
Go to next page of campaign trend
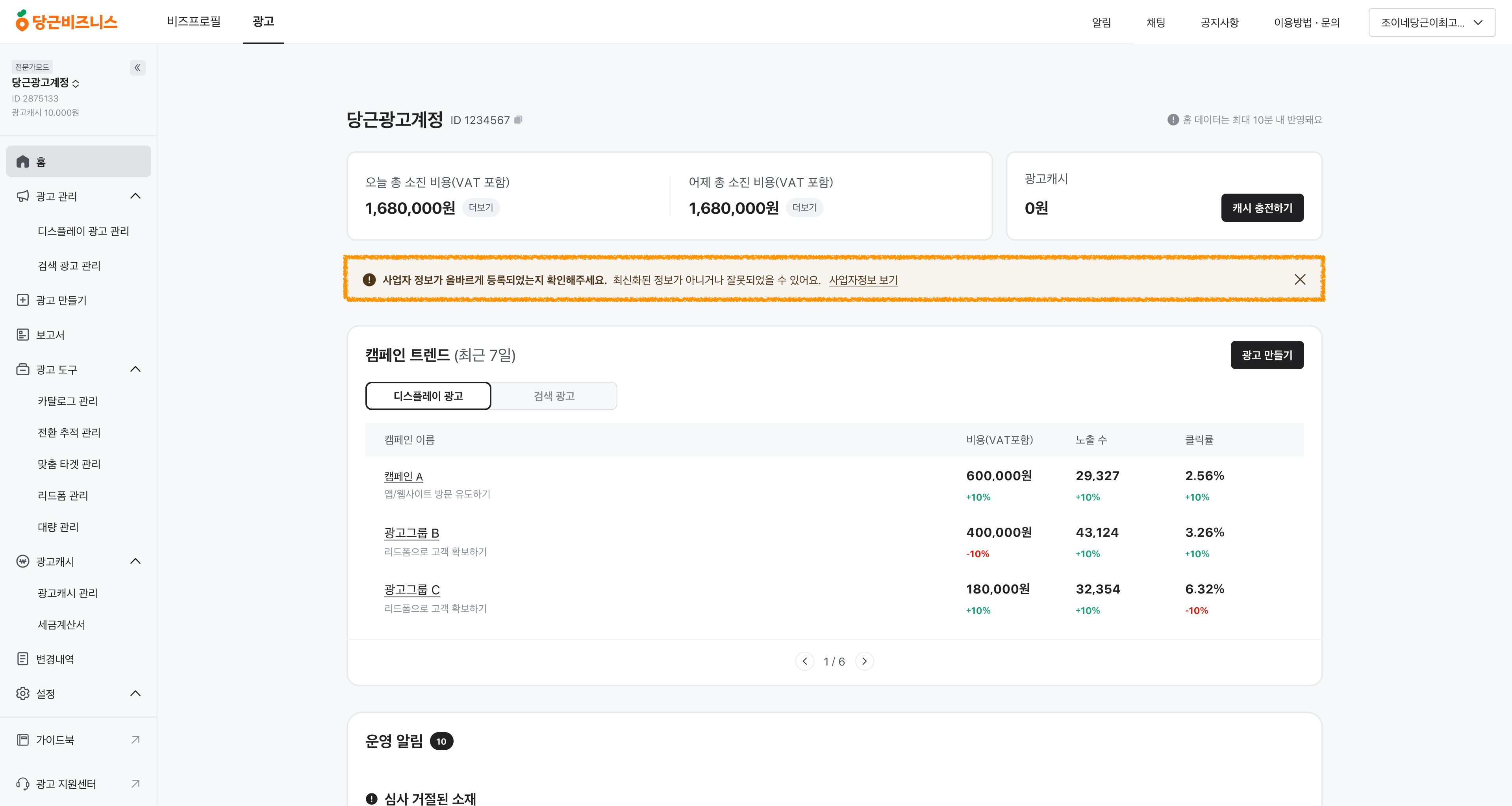pos(864,661)
